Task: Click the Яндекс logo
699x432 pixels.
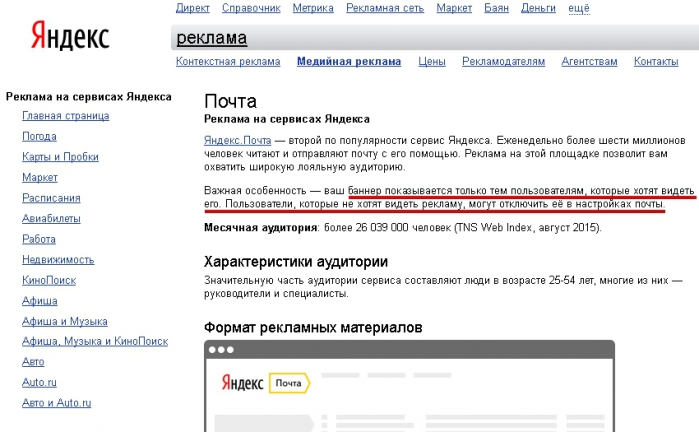Action: click(x=70, y=36)
